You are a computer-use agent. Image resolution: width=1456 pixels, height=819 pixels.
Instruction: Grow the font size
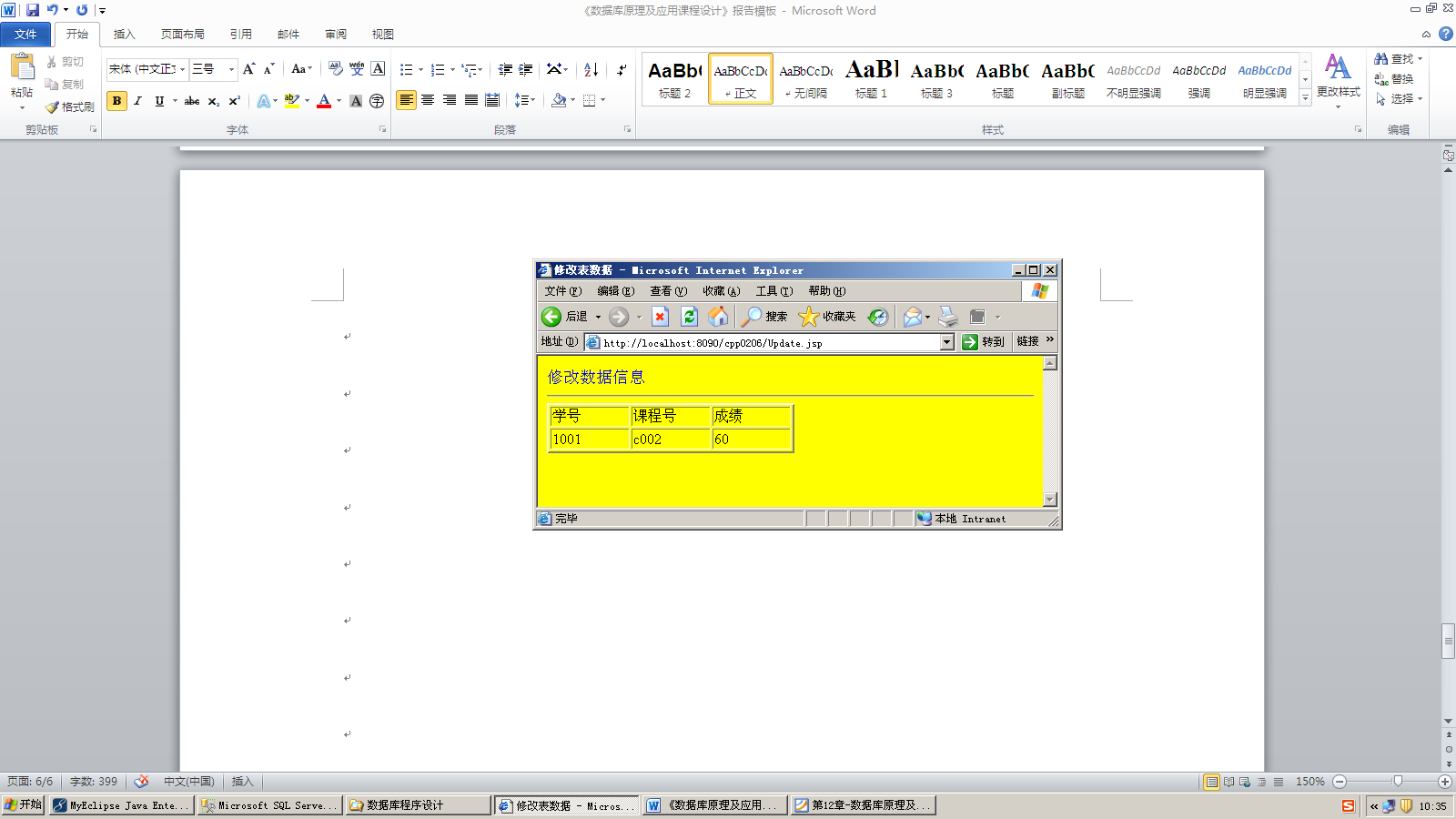[248, 69]
